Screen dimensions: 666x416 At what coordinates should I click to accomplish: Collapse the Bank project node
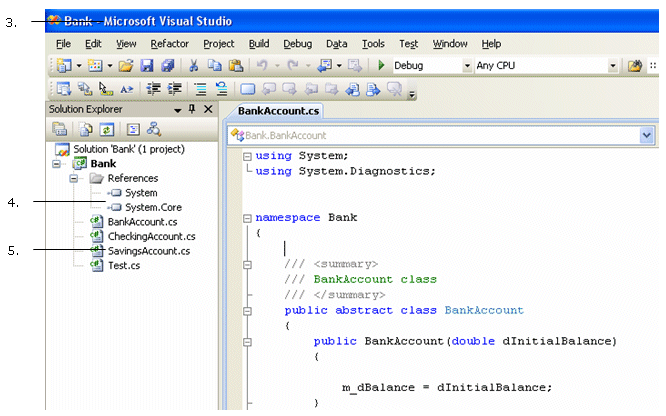point(56,164)
